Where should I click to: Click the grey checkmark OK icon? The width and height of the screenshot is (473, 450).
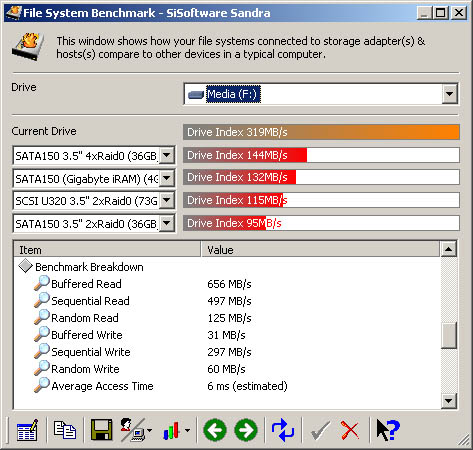tap(320, 431)
